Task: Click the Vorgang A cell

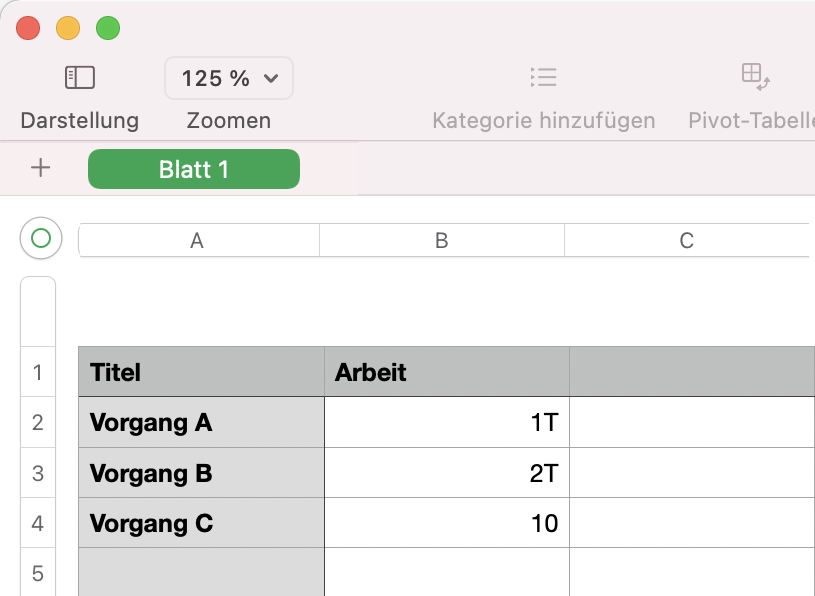Action: [200, 422]
